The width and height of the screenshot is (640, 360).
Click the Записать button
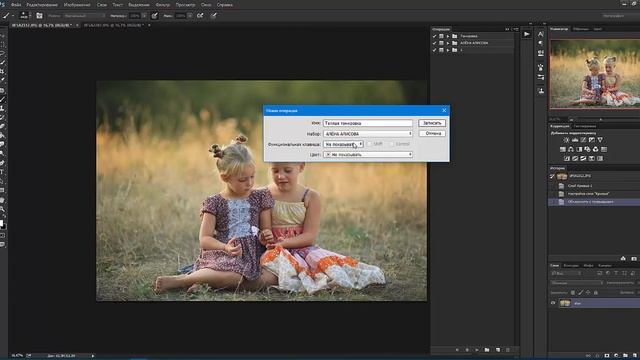tap(432, 123)
